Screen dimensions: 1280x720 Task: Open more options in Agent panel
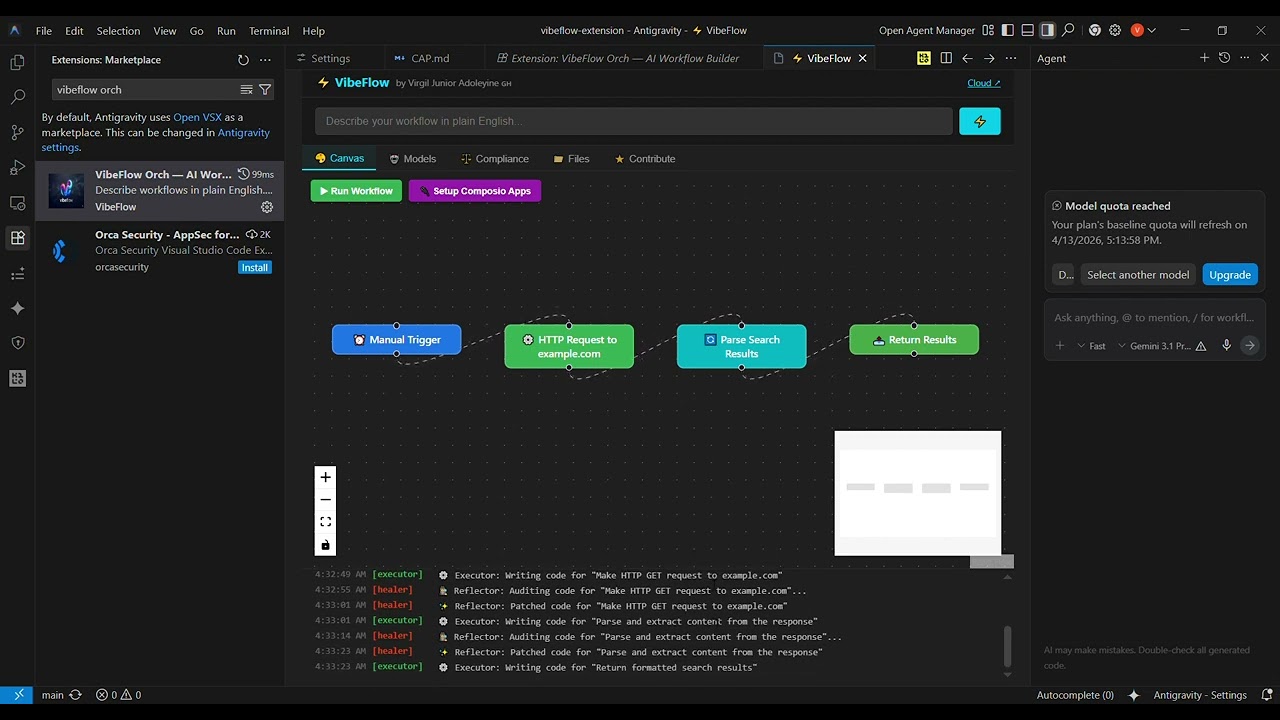[x=1244, y=58]
